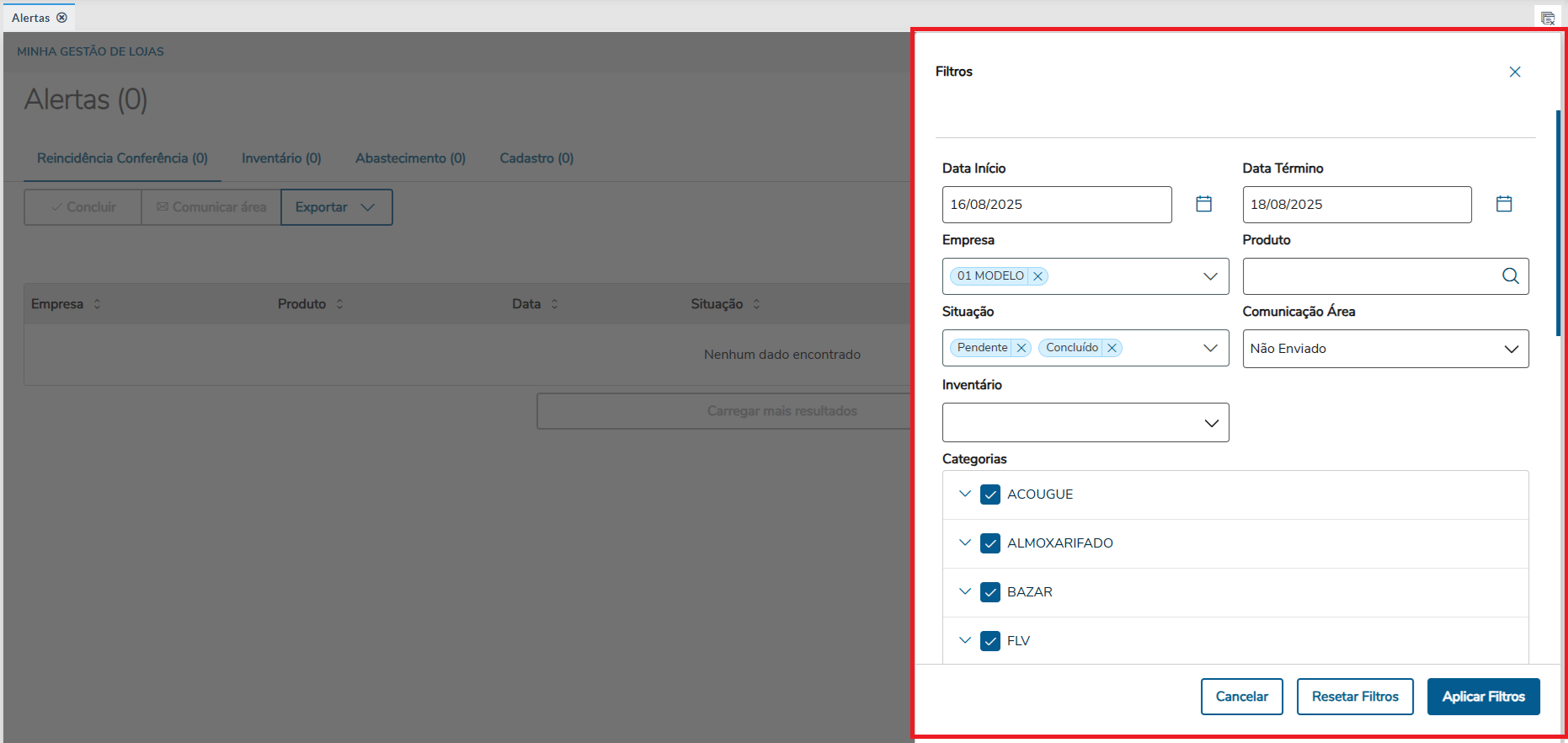This screenshot has height=743, width=1568.
Task: Sort by Data column arrows
Action: coord(555,304)
